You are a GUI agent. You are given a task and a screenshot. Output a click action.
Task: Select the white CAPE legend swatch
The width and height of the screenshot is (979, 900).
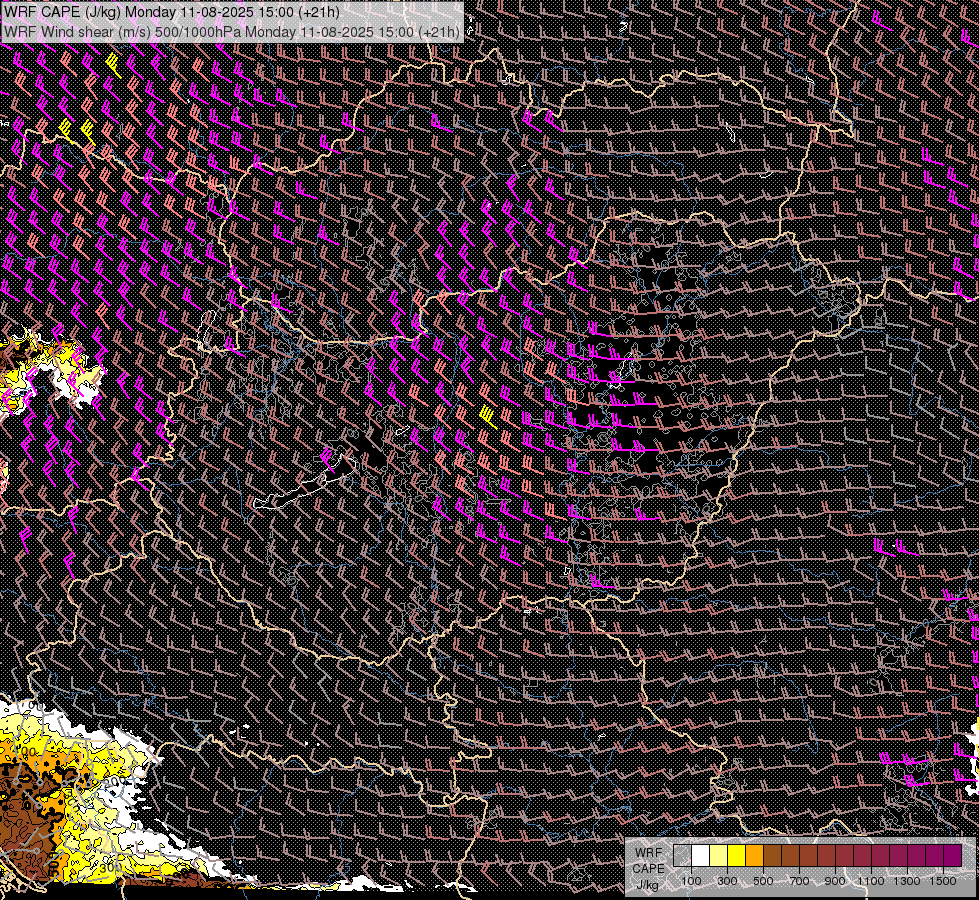tap(701, 855)
